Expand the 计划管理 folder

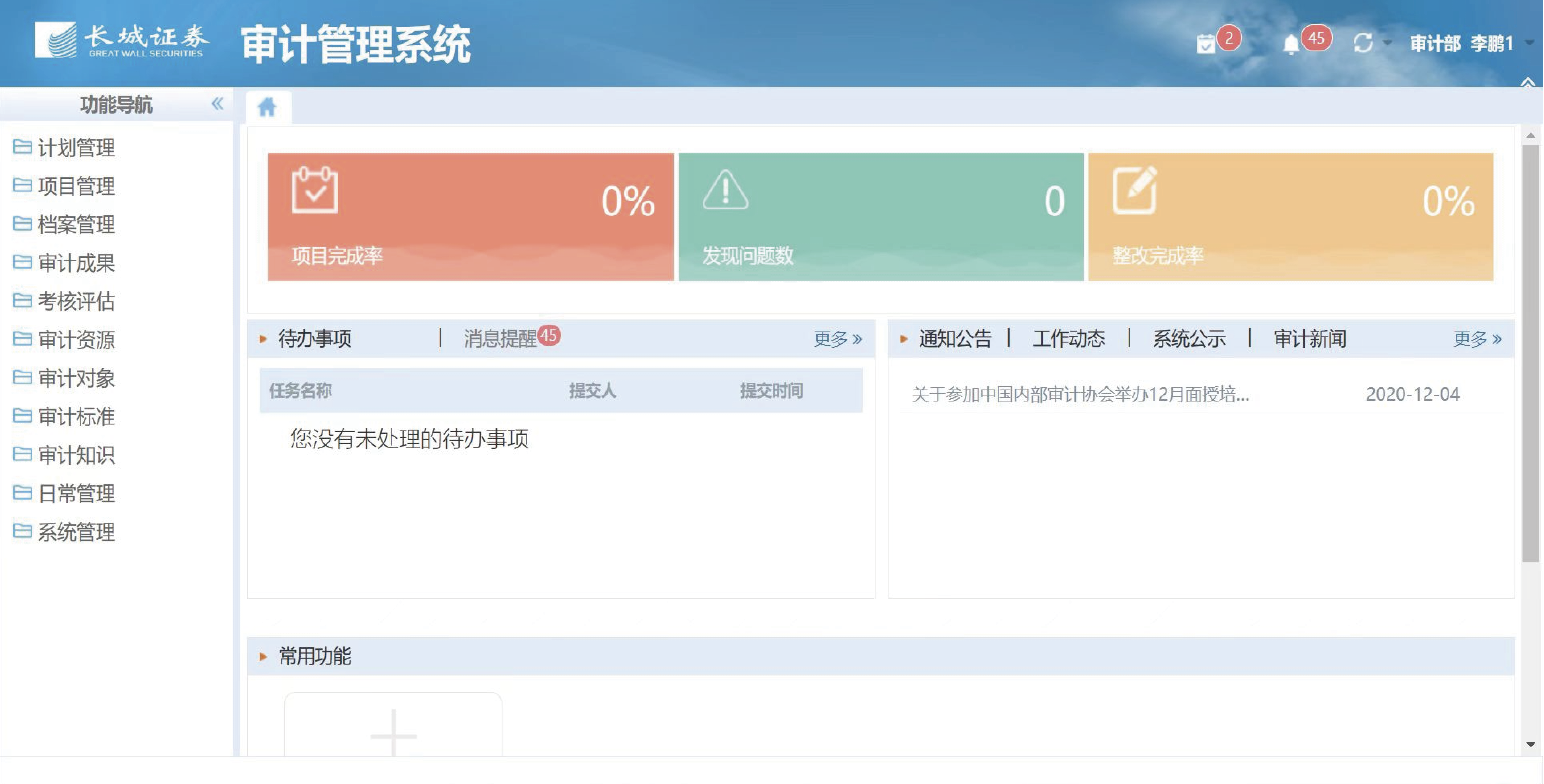pos(76,148)
